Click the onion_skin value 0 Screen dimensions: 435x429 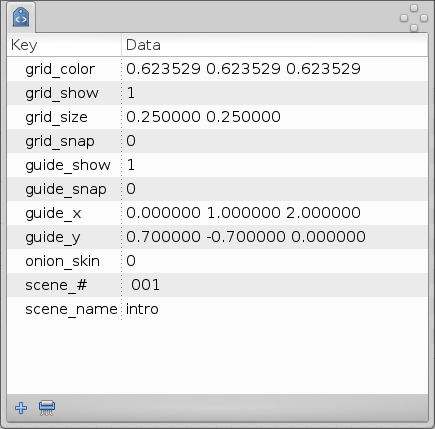tap(131, 261)
